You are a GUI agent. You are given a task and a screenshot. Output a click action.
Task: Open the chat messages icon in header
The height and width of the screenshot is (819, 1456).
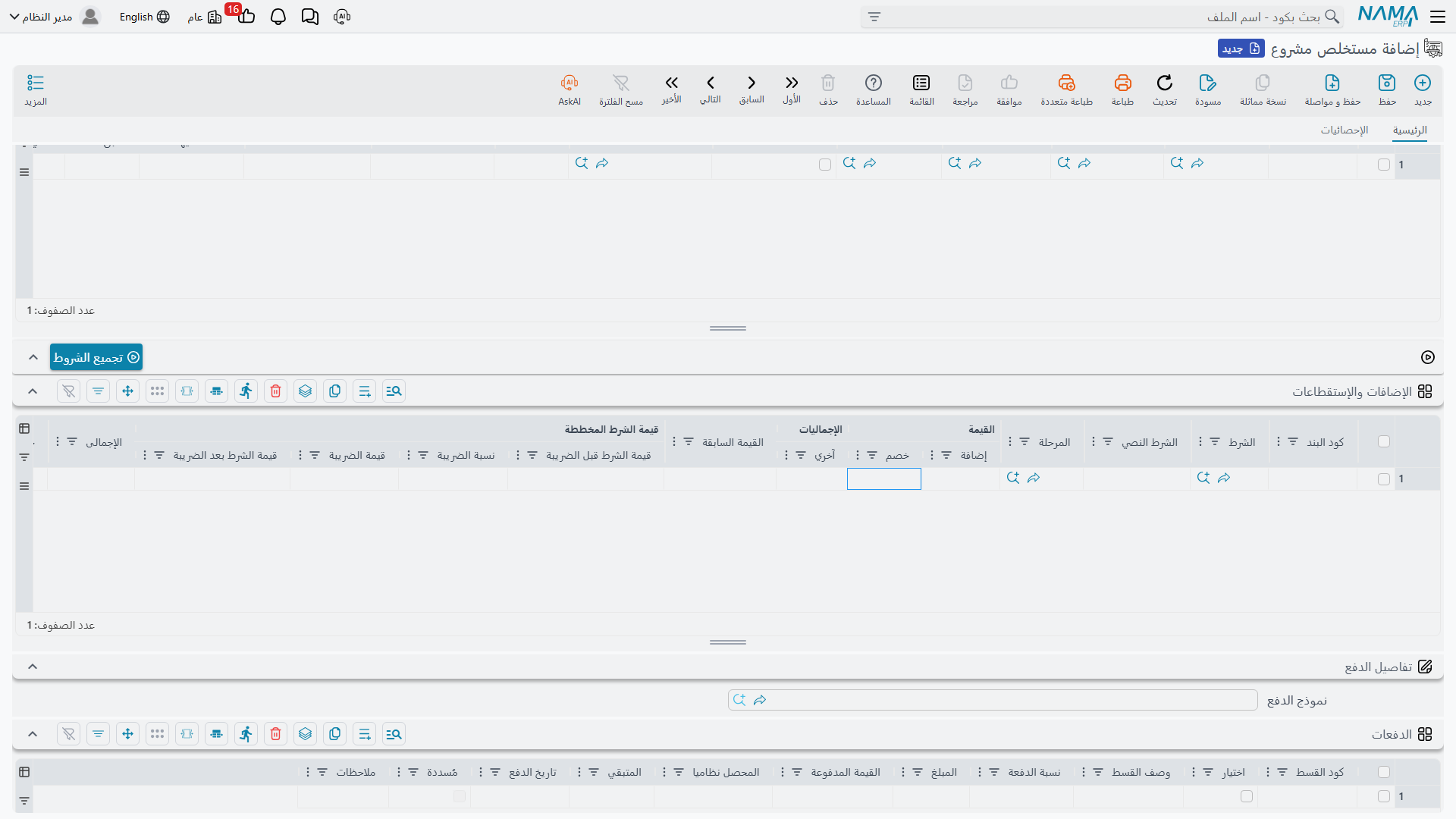point(310,17)
